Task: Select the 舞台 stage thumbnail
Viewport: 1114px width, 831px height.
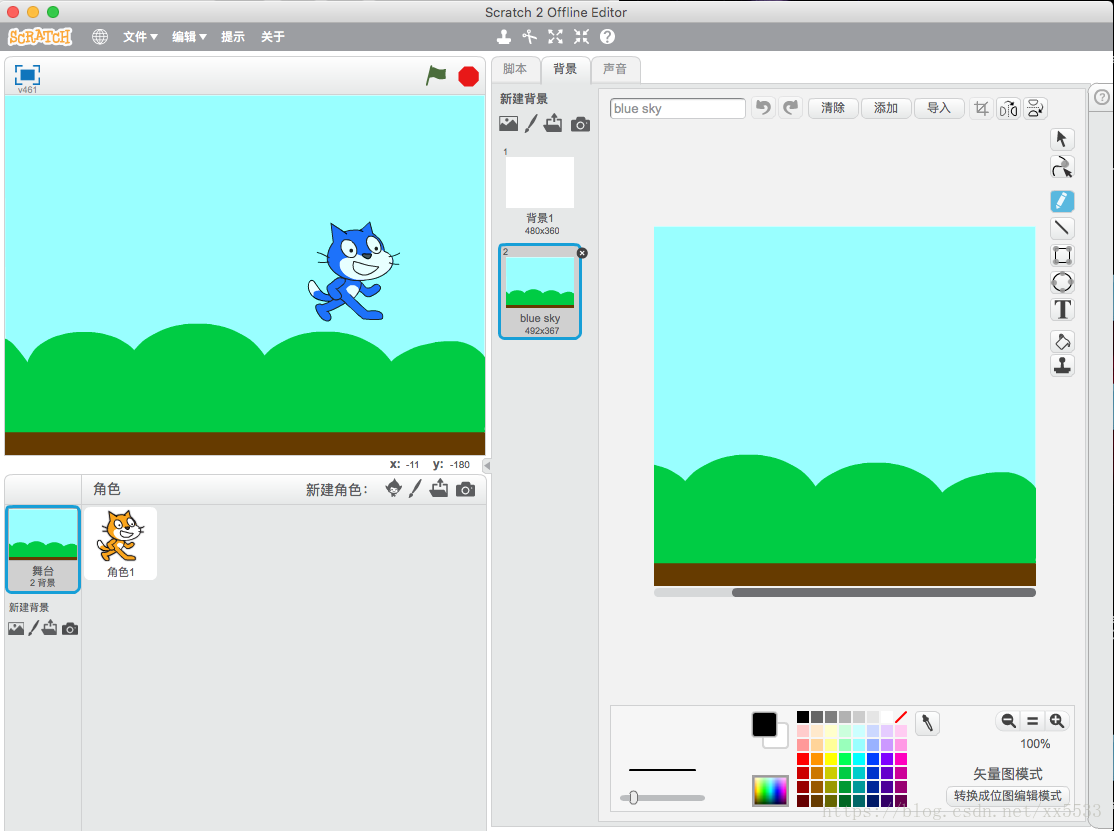Action: tap(43, 549)
